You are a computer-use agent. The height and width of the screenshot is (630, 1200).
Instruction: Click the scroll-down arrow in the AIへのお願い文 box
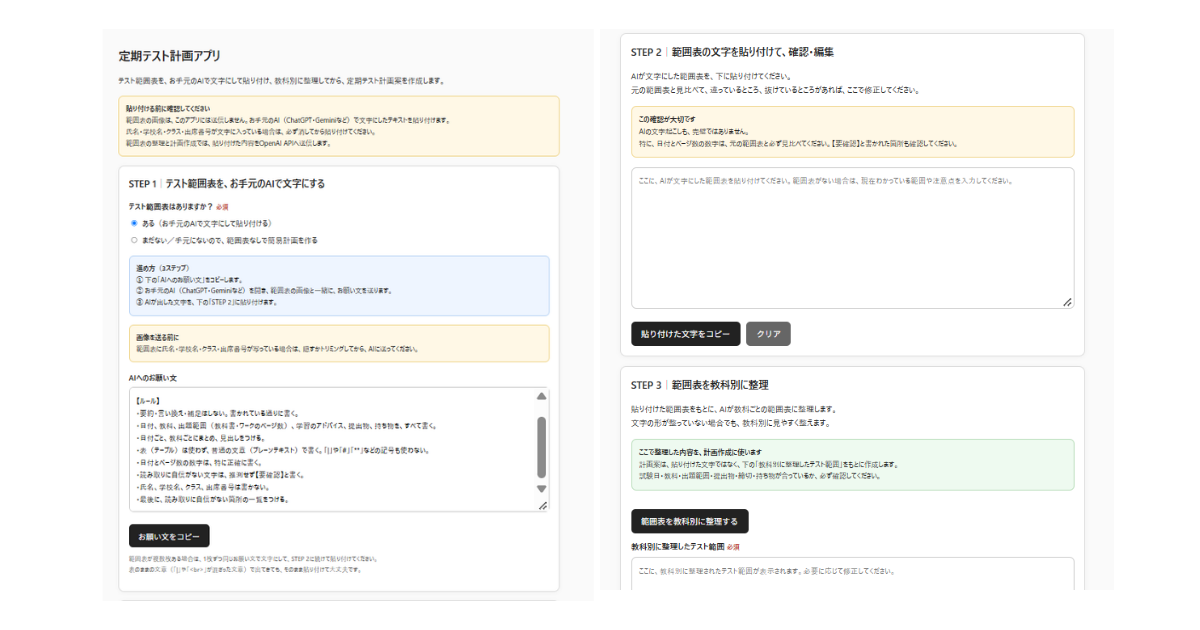tap(542, 489)
